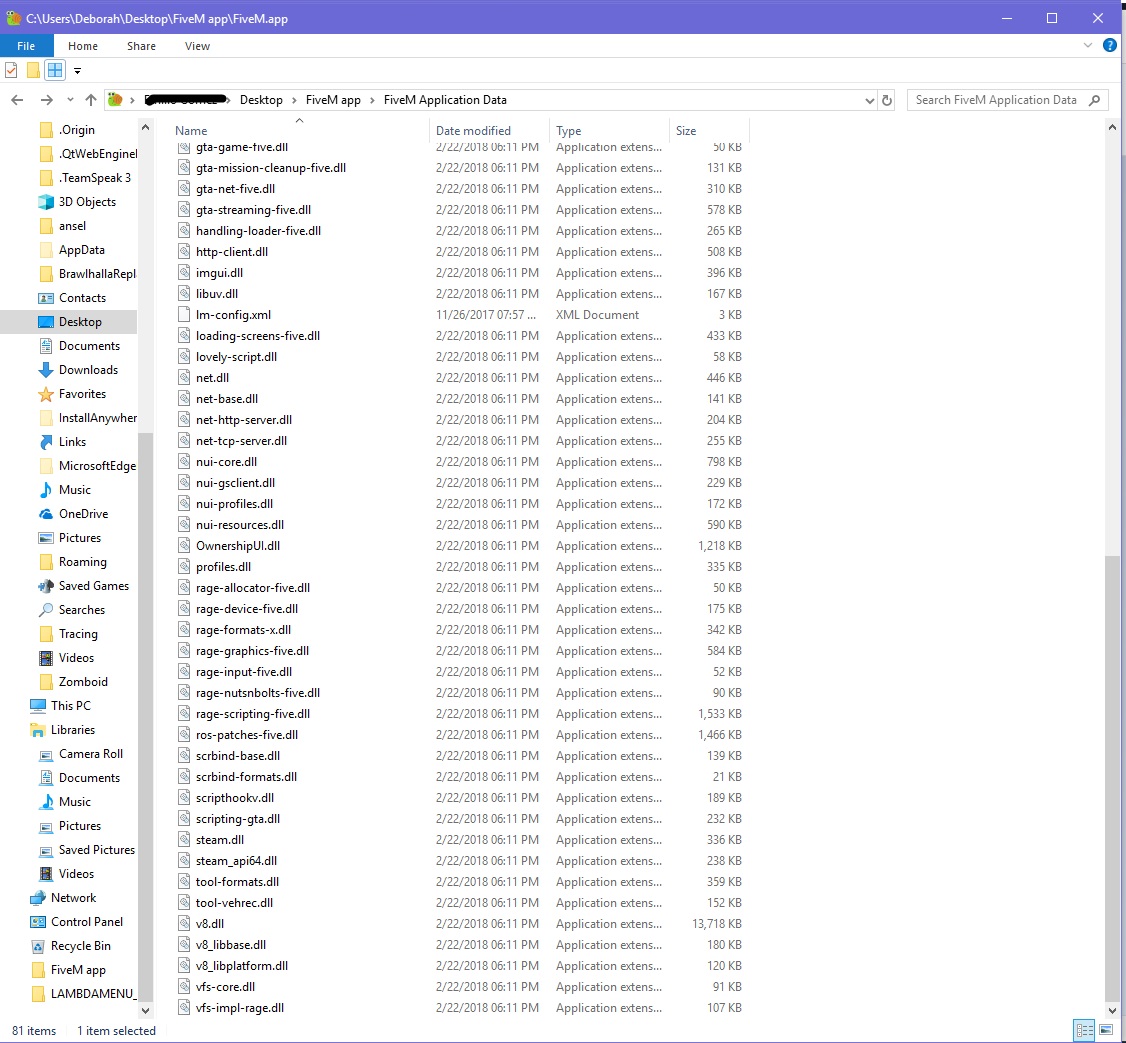Viewport: 1126px width, 1043px height.
Task: Select the profiles.dll file icon
Action: [x=185, y=567]
